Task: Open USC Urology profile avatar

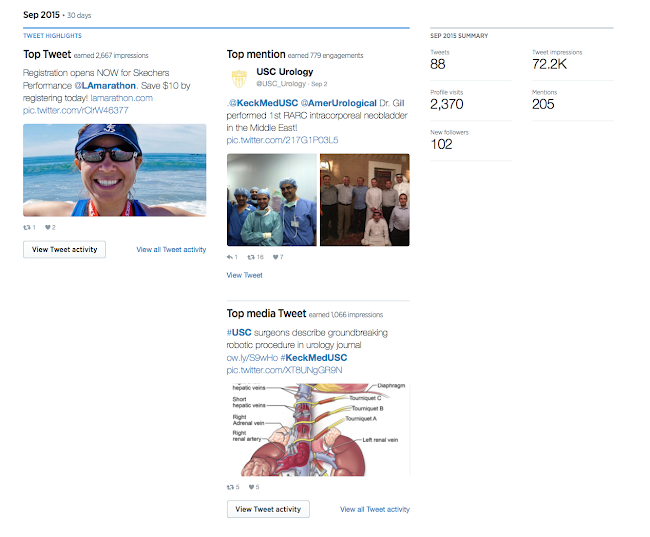Action: [x=239, y=79]
